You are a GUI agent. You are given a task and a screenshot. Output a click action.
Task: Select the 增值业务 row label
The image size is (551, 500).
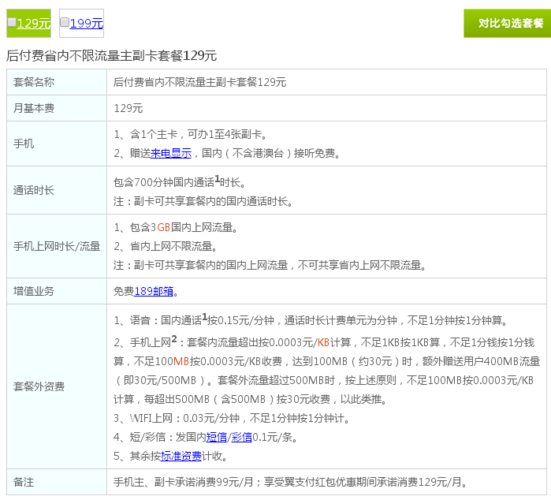tap(34, 291)
